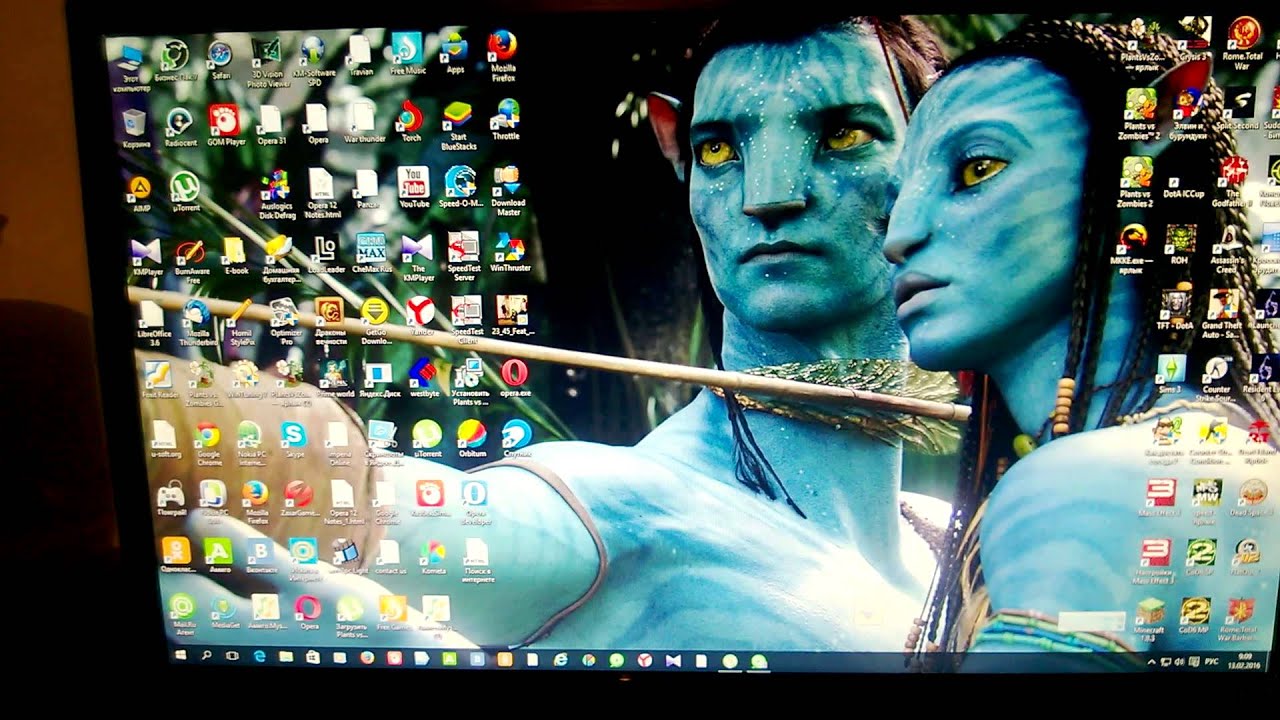
Task: Expand hidden system tray icons chevron
Action: point(1152,662)
